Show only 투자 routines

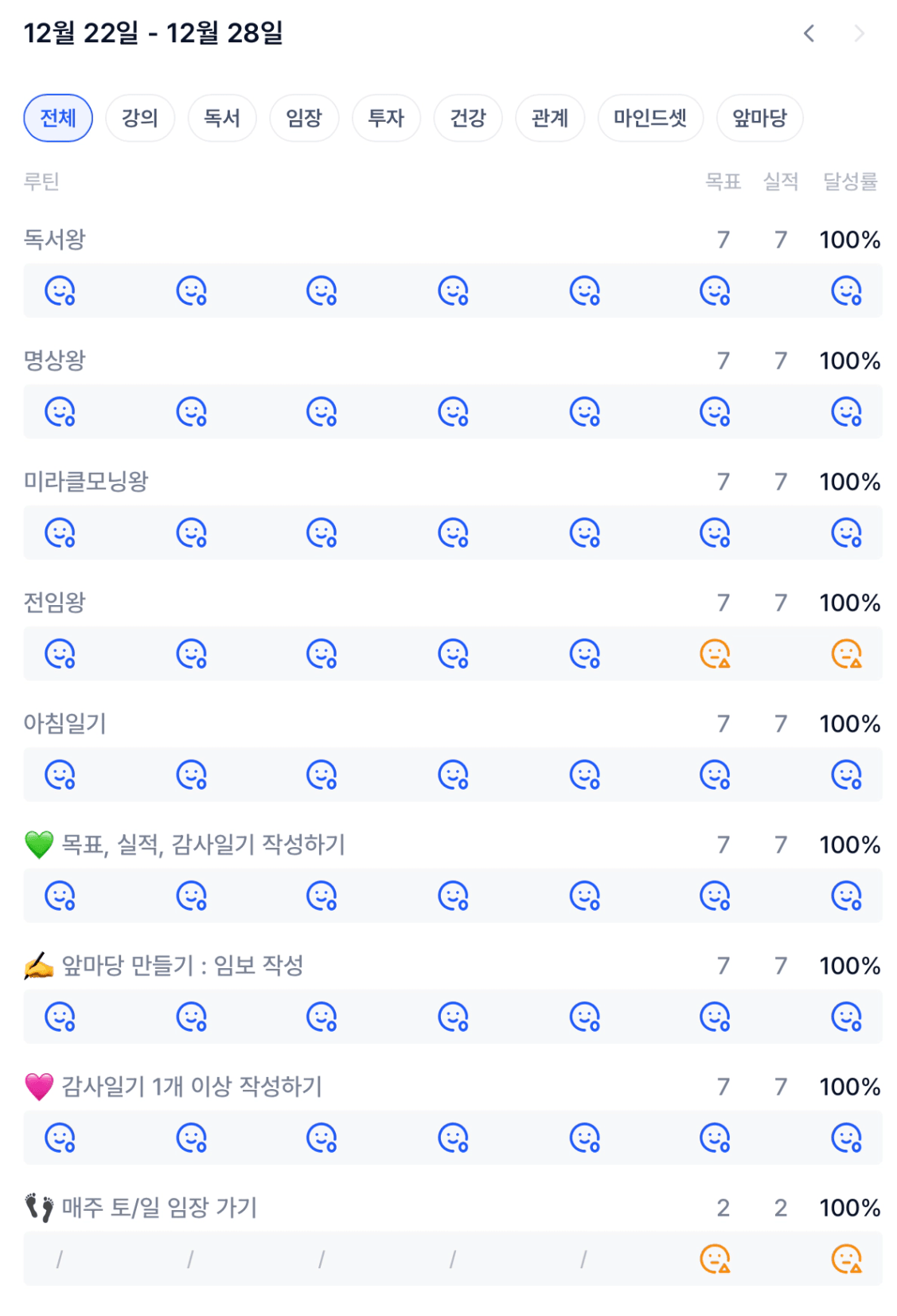point(386,119)
